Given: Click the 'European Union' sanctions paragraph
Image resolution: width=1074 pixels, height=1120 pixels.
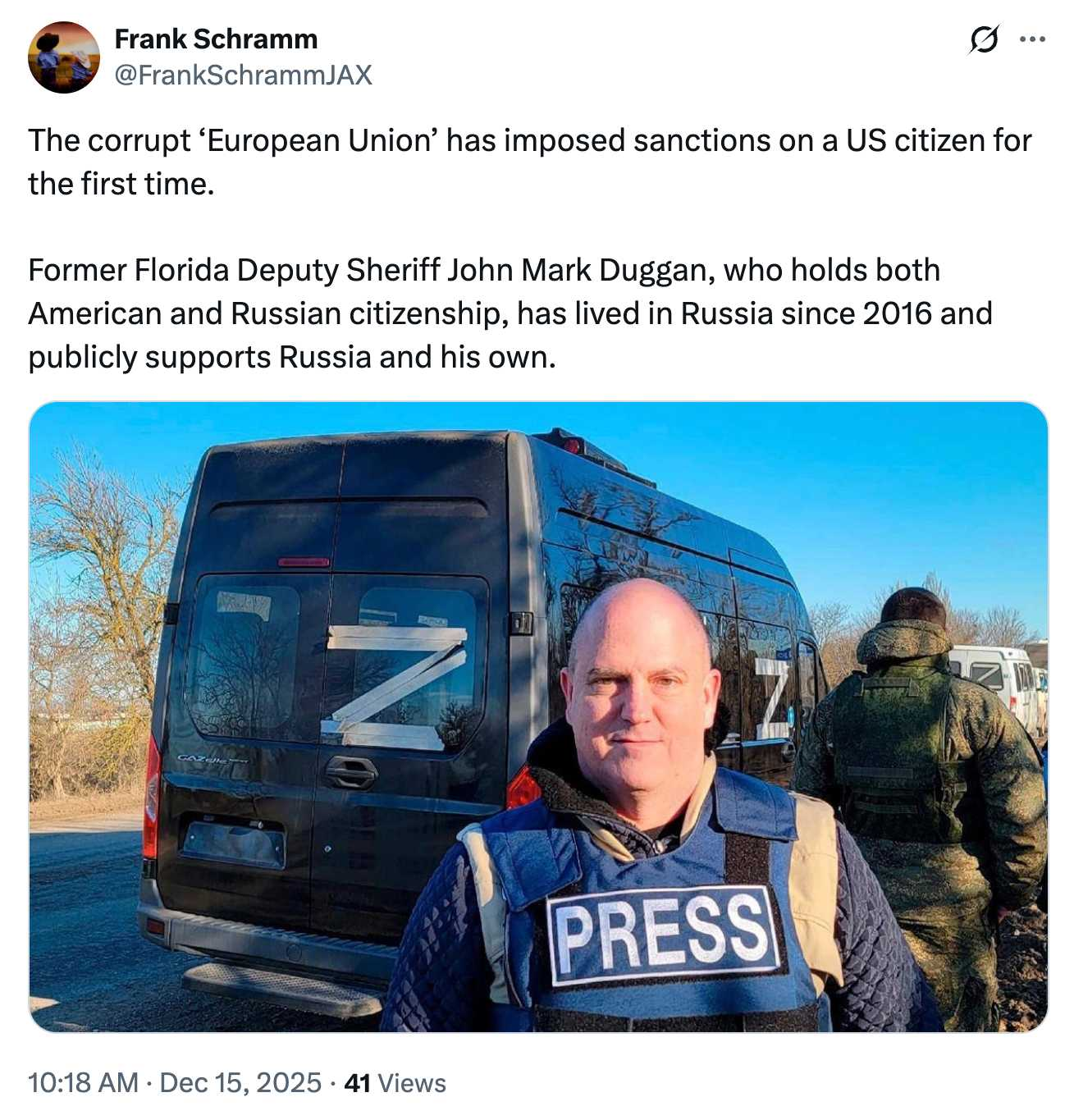Looking at the screenshot, I should point(530,162).
